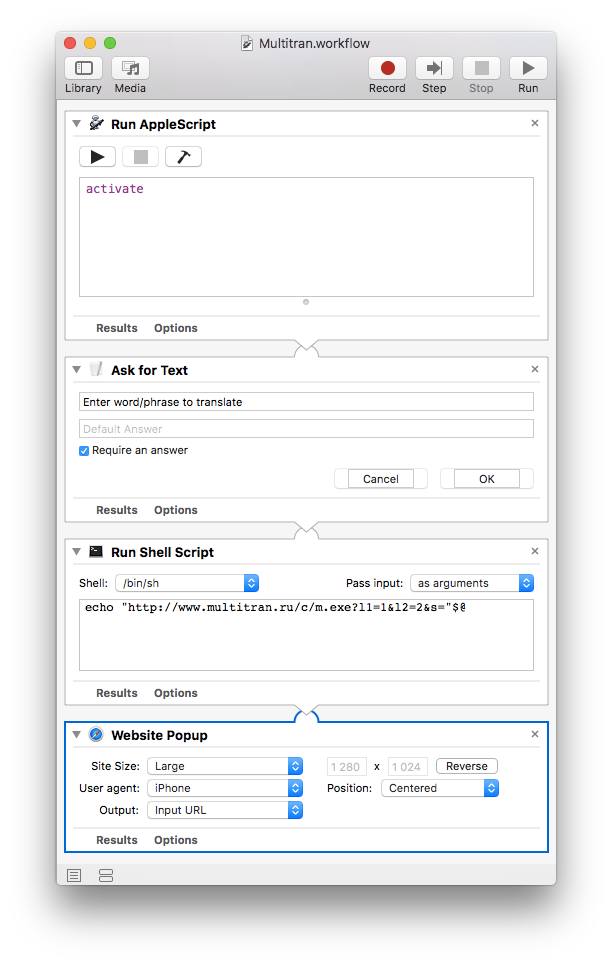Open the Output dropdown

tap(225, 811)
